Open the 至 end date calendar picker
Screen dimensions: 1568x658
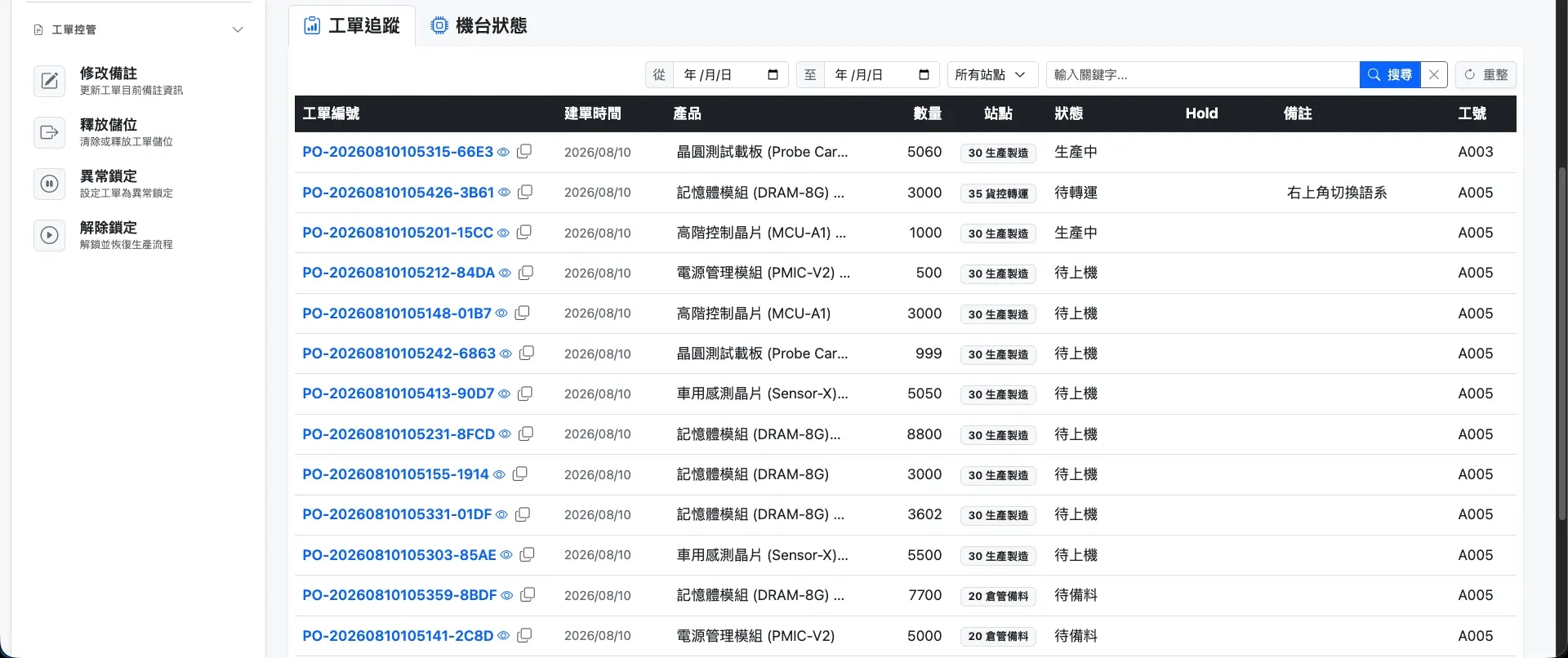pyautogui.click(x=924, y=75)
